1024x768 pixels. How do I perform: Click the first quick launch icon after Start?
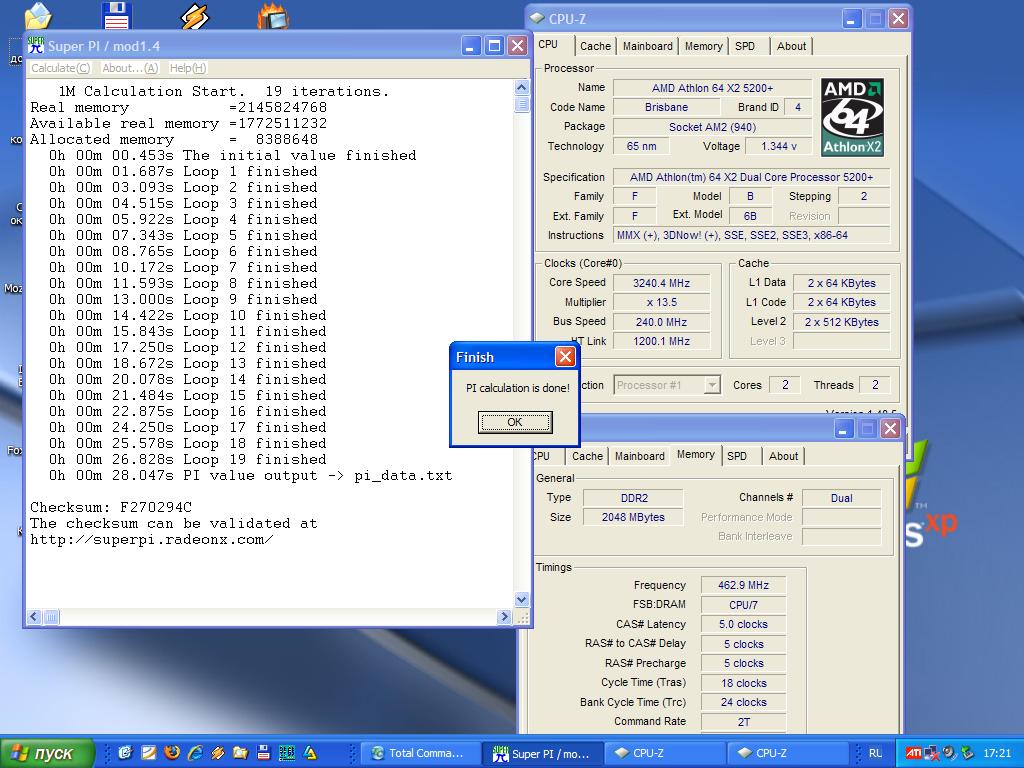[x=125, y=752]
